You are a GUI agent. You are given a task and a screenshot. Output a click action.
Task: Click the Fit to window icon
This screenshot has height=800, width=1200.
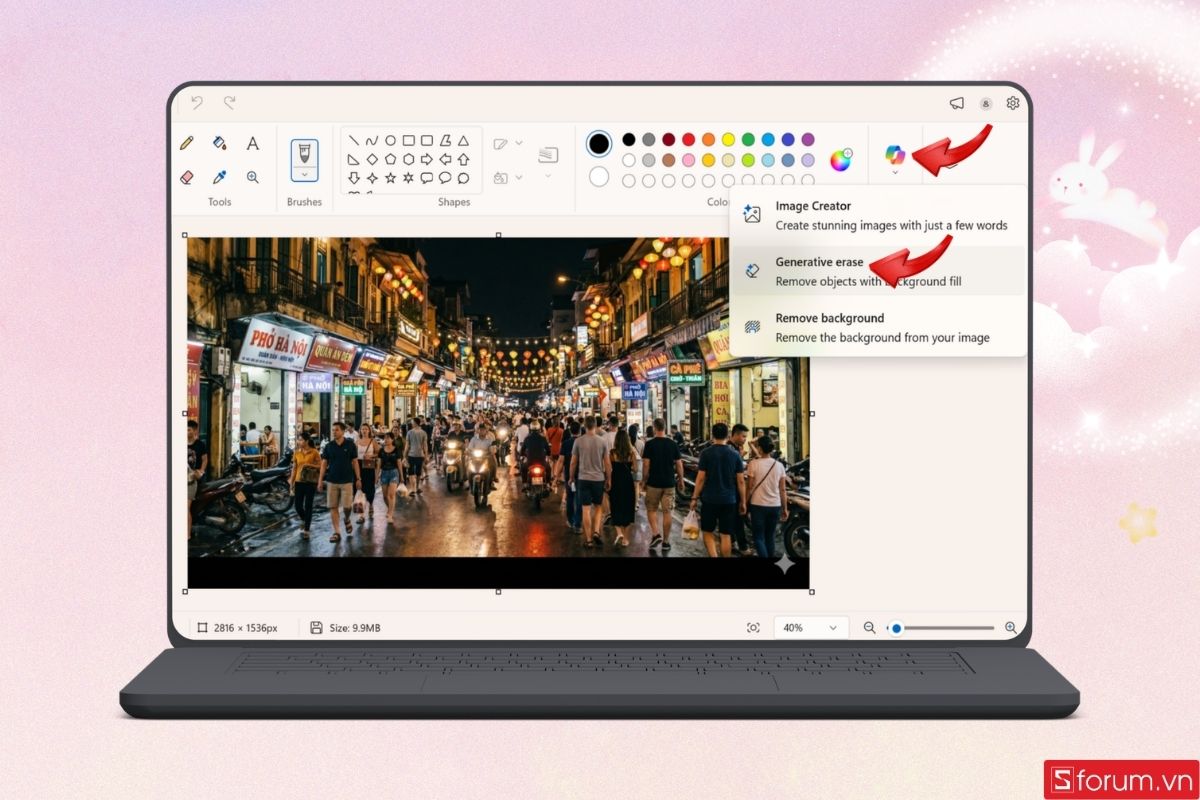[753, 628]
